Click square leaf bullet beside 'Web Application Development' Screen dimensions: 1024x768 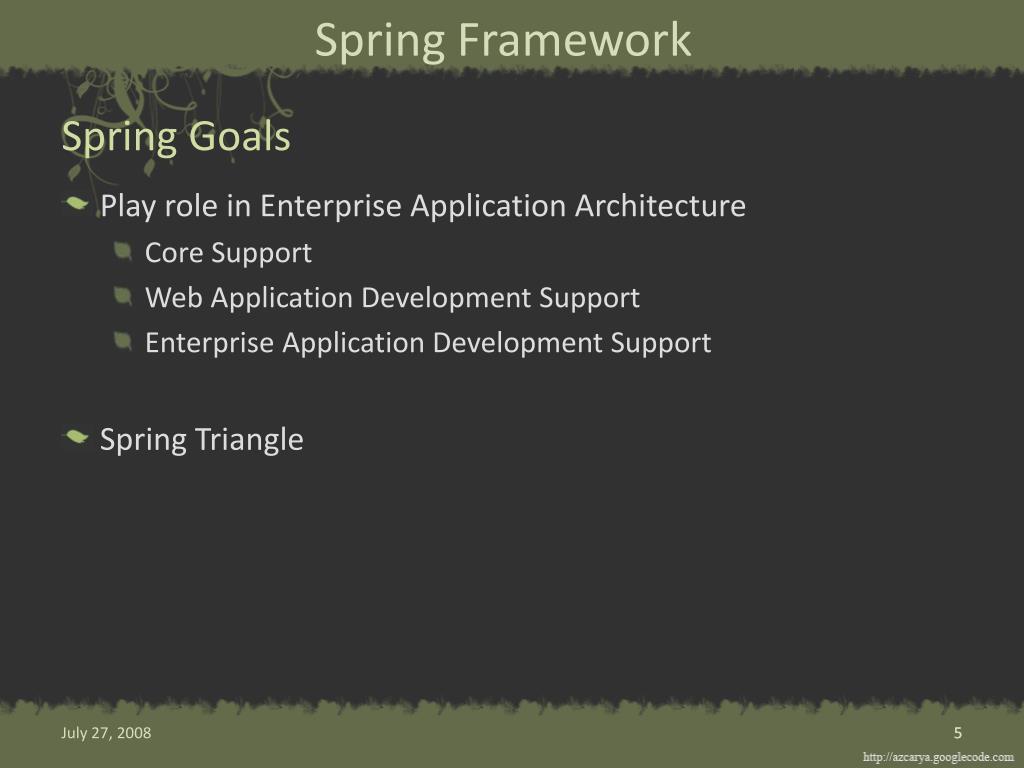(x=123, y=296)
